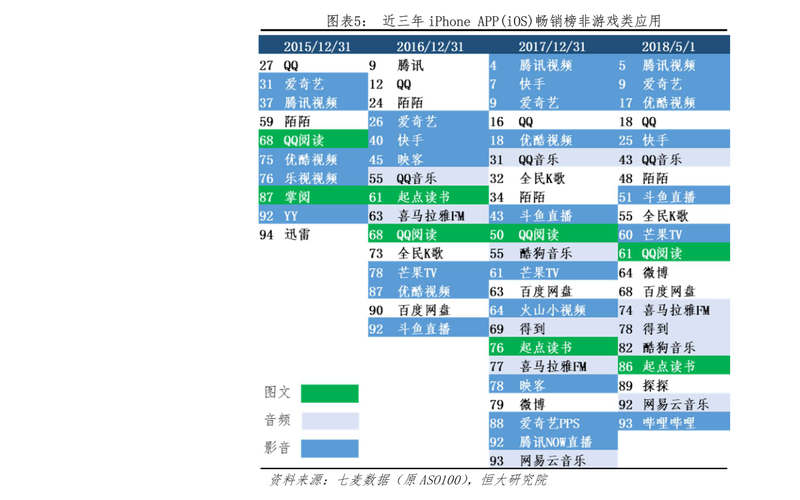Click the row '48 陌陌'
This screenshot has height=500, width=800.
[x=673, y=178]
